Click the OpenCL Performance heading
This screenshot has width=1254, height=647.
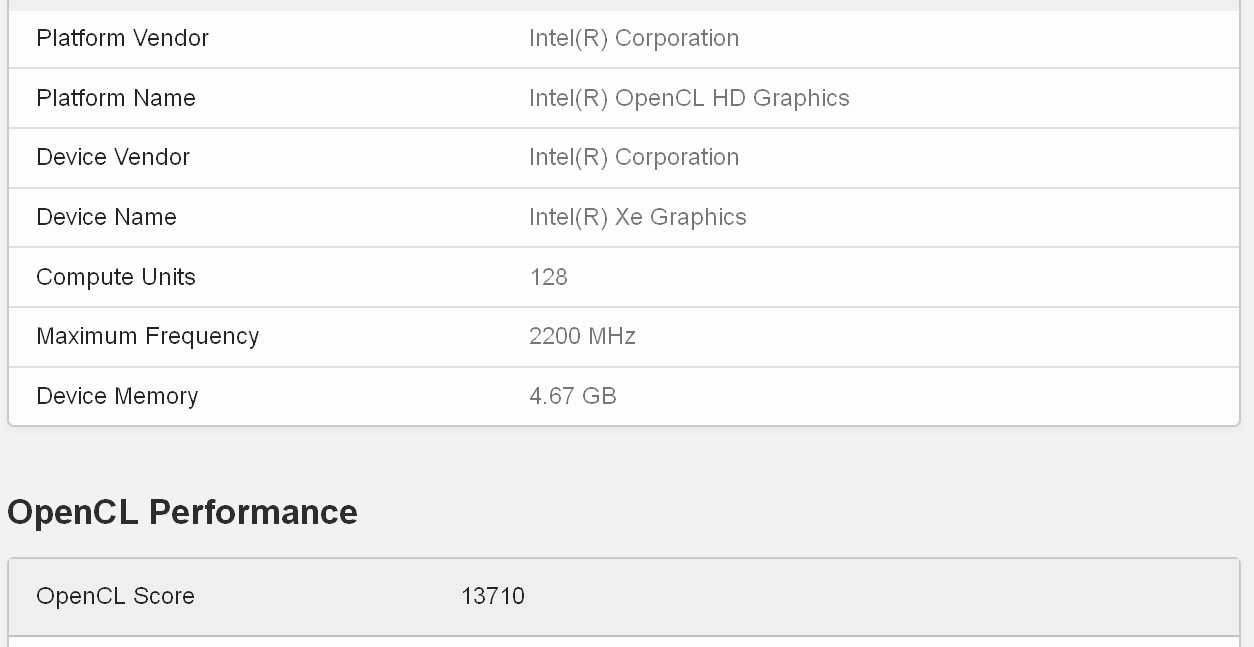182,512
